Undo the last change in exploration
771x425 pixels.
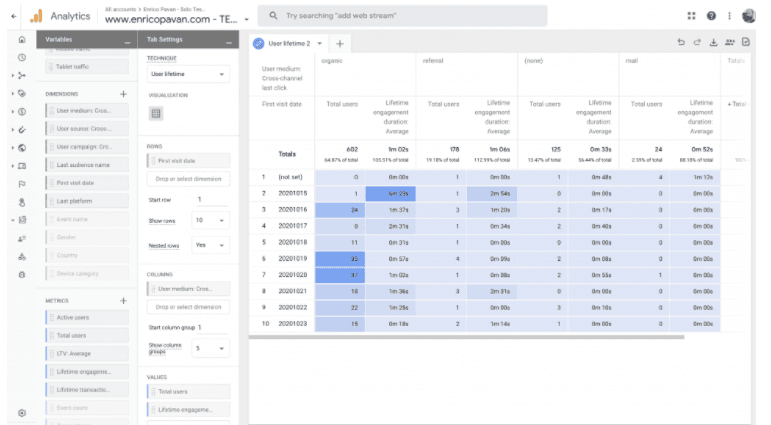(681, 43)
